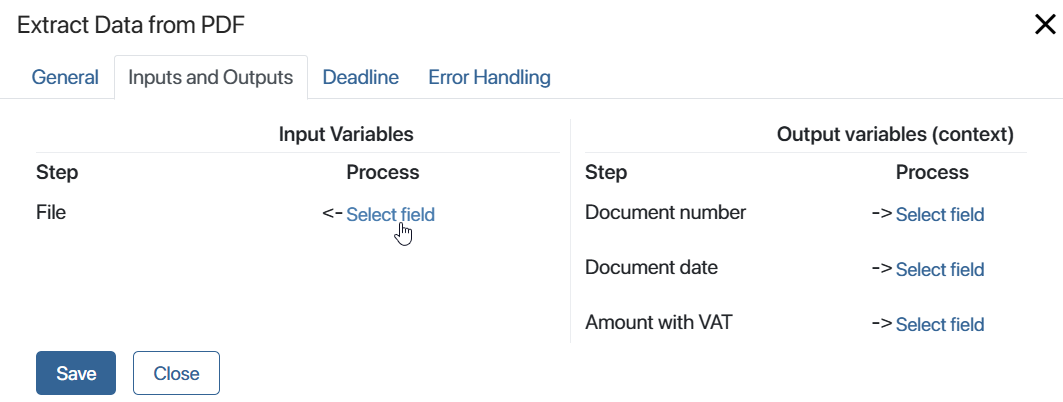The width and height of the screenshot is (1063, 402).
Task: Click the Amount with VAT label
Action: click(659, 322)
